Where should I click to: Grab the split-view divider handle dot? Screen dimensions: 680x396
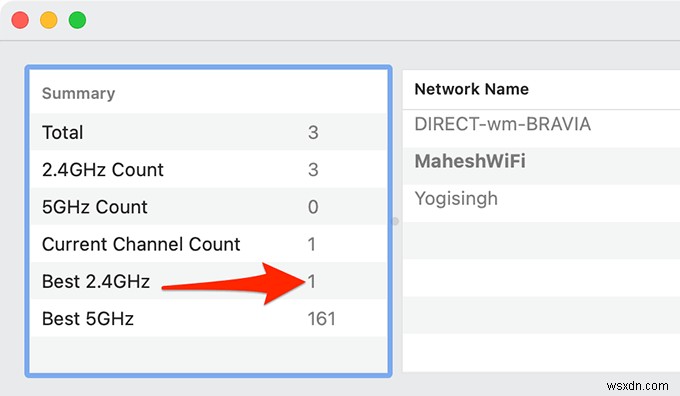pos(395,221)
